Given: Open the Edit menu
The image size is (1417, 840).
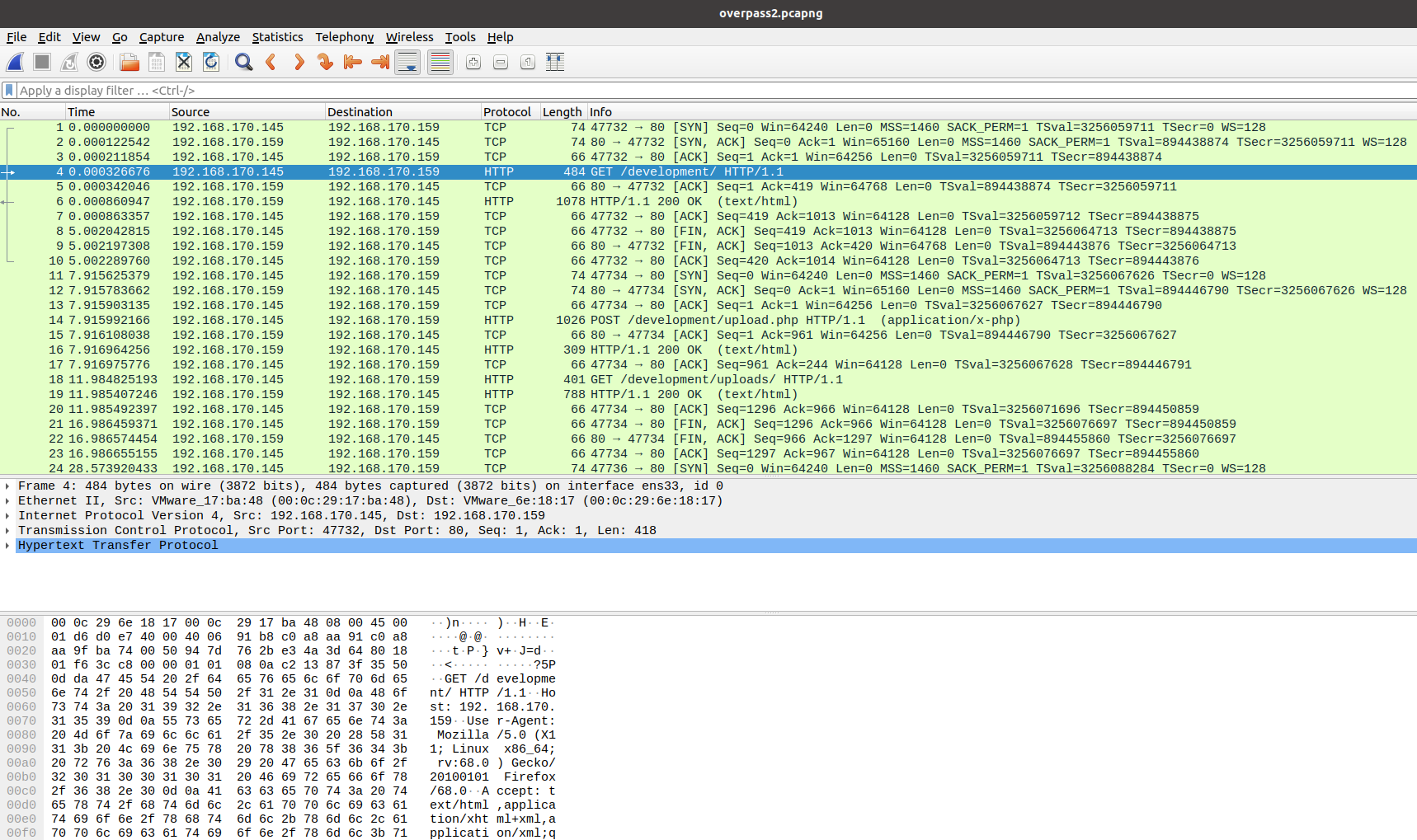Looking at the screenshot, I should 49,37.
